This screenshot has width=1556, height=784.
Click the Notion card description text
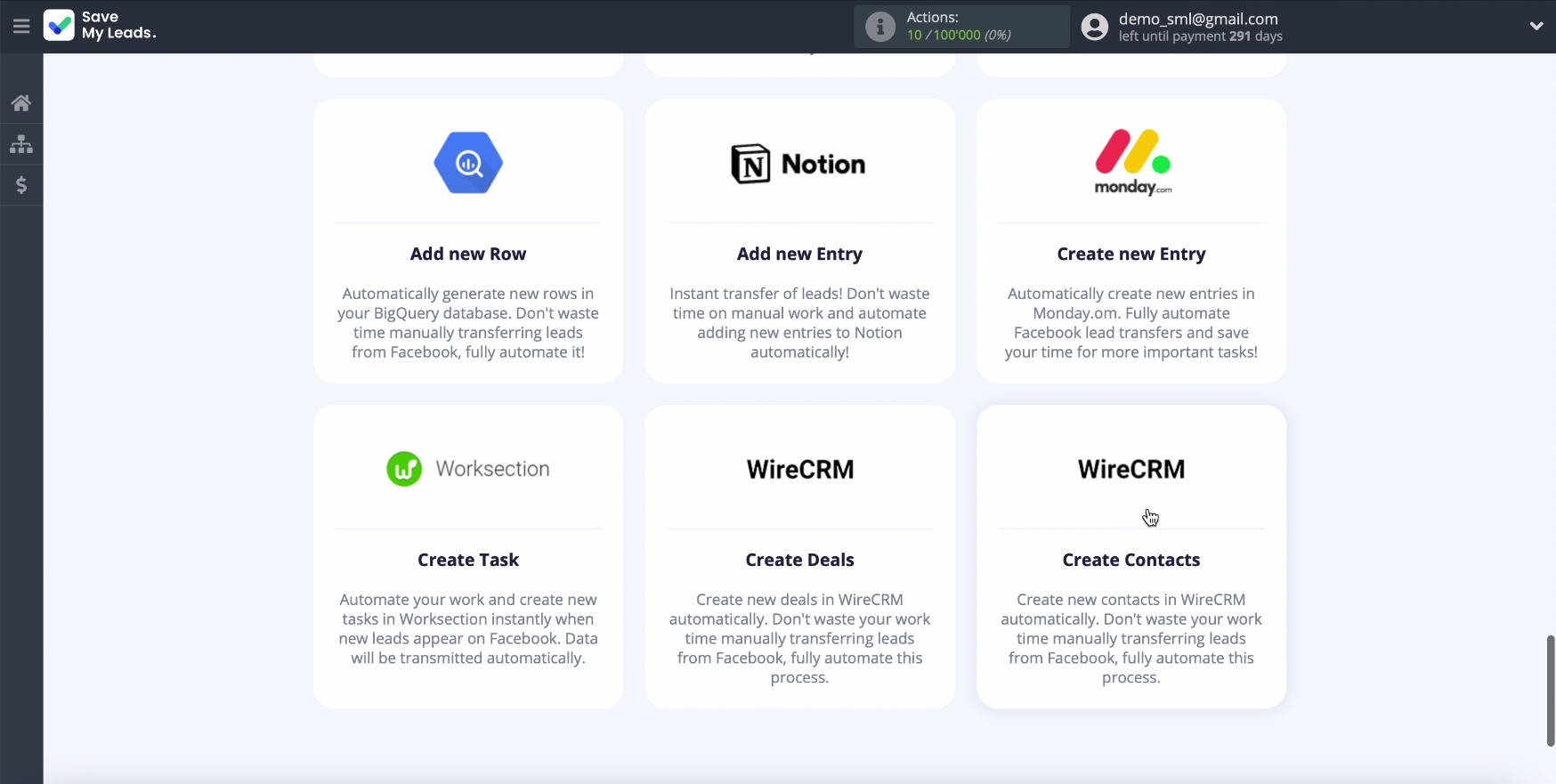click(799, 323)
